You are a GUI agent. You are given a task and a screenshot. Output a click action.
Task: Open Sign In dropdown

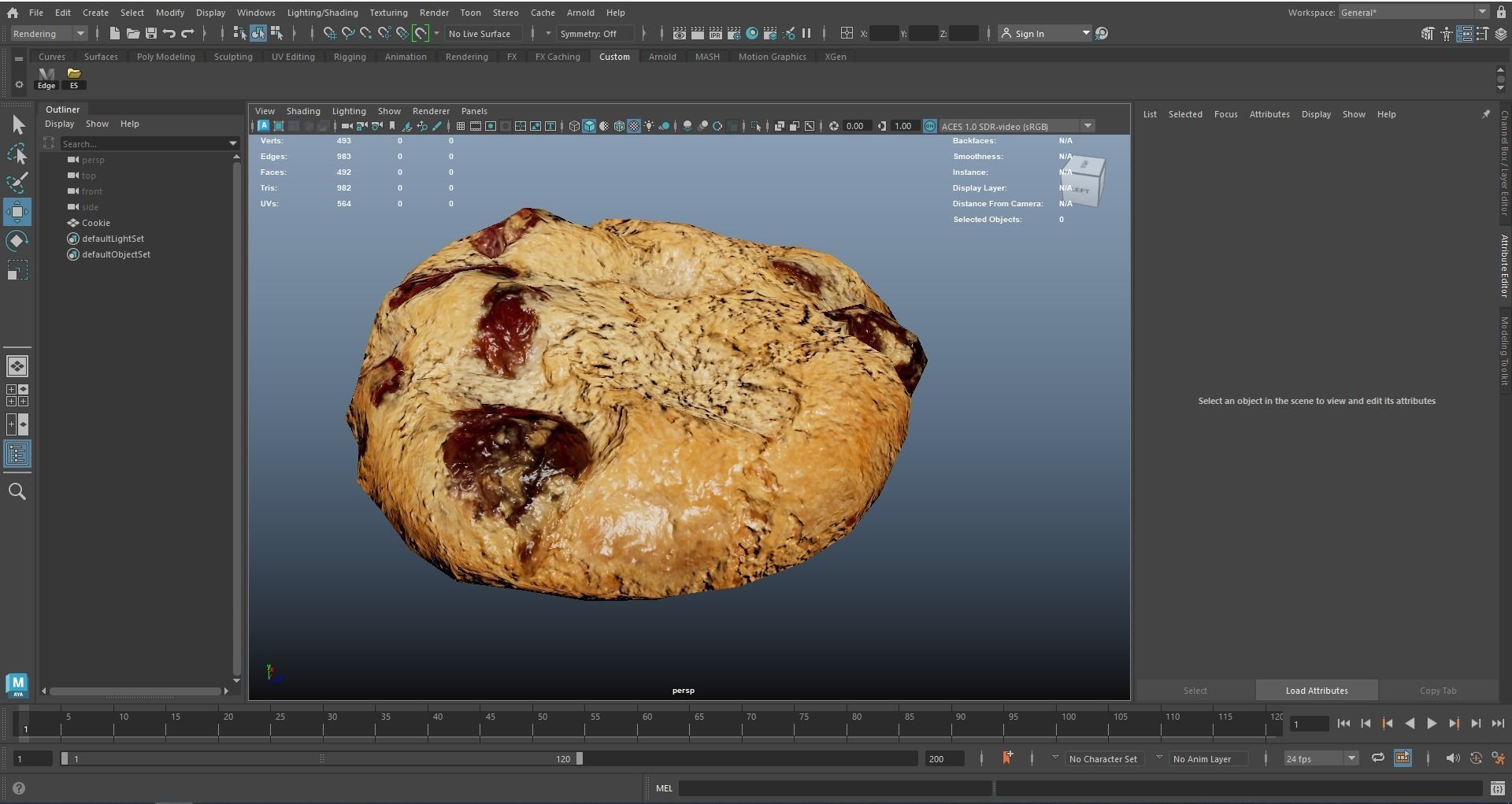point(1044,34)
